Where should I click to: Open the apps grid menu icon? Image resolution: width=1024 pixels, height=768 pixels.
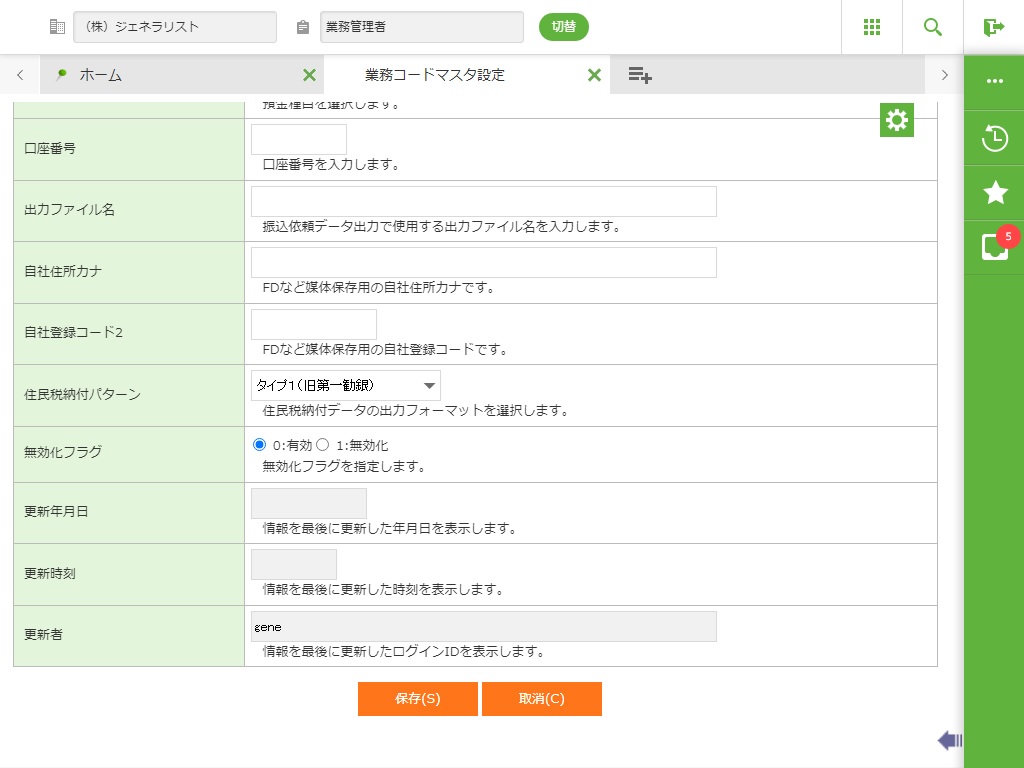[871, 27]
